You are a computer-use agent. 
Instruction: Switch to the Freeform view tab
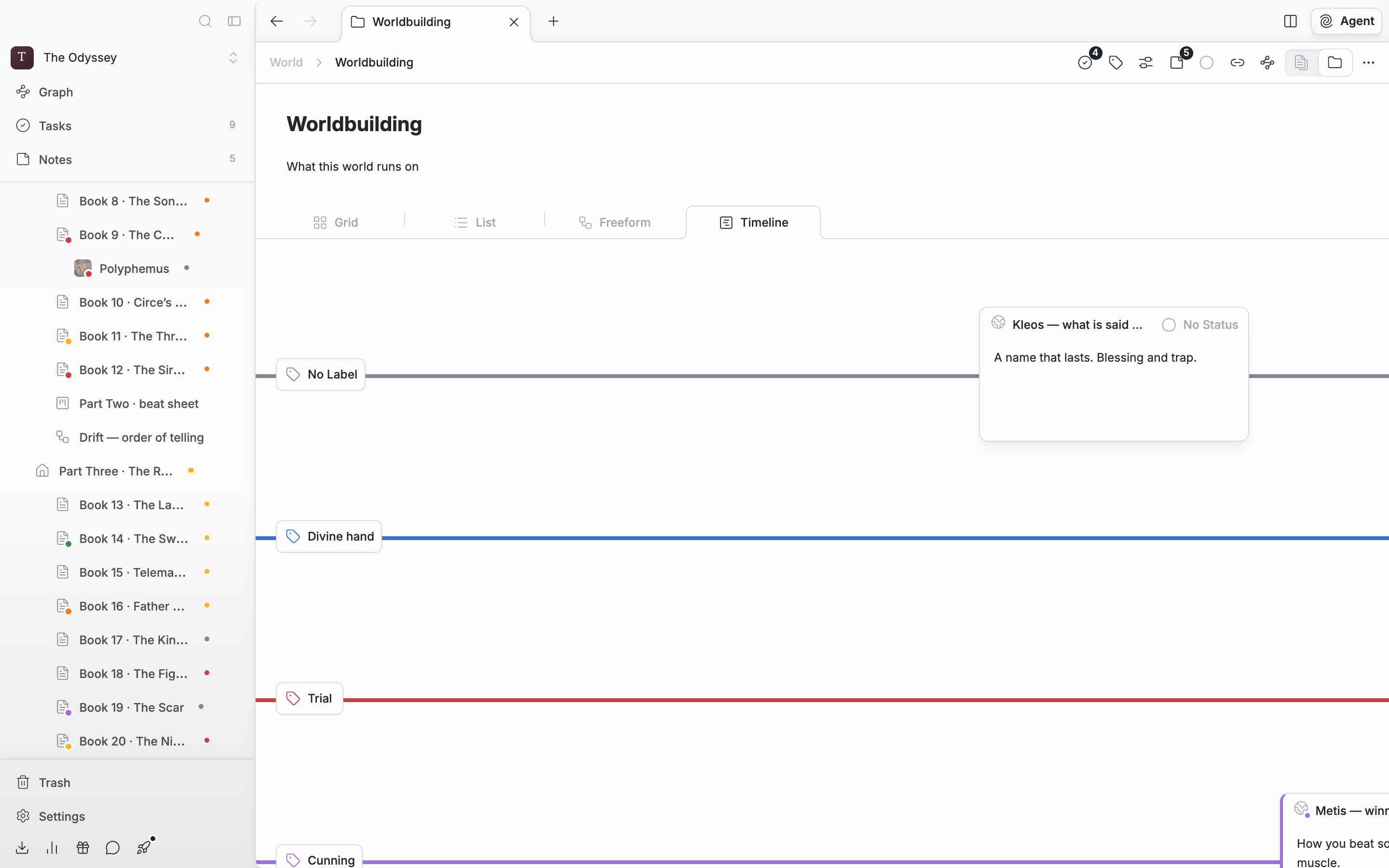(x=615, y=222)
